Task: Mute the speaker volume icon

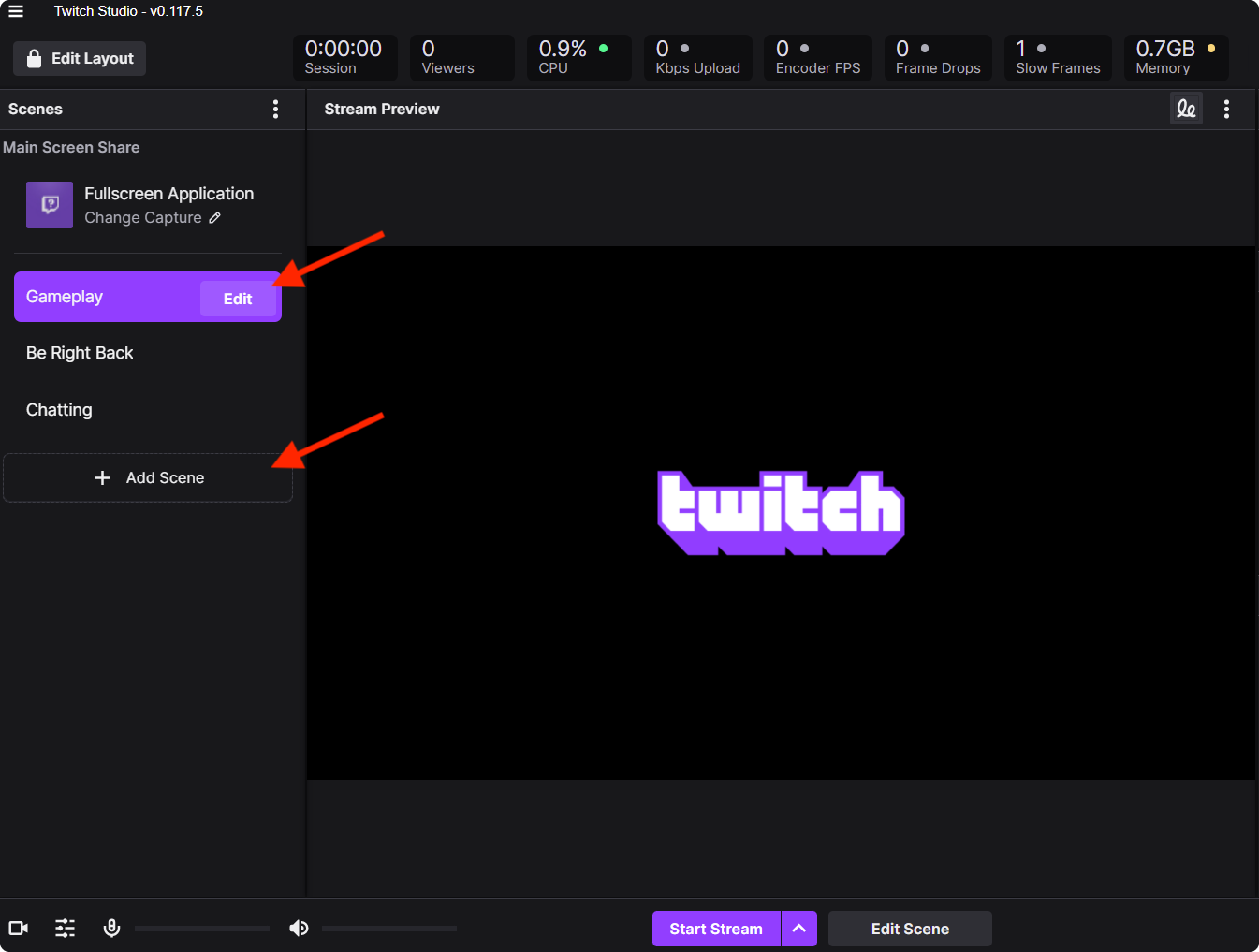Action: click(x=299, y=928)
